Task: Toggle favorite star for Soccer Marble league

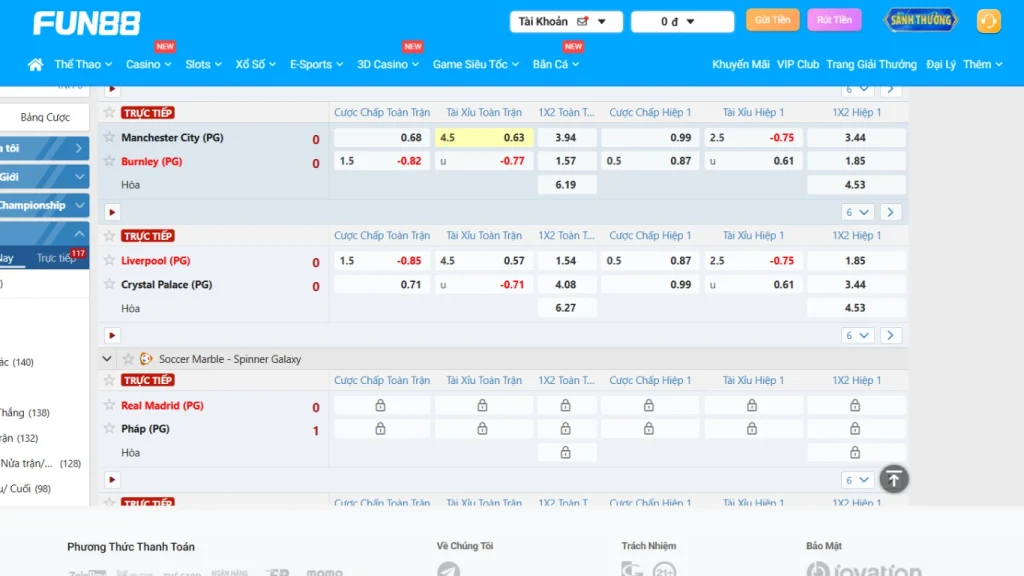Action: click(x=128, y=359)
